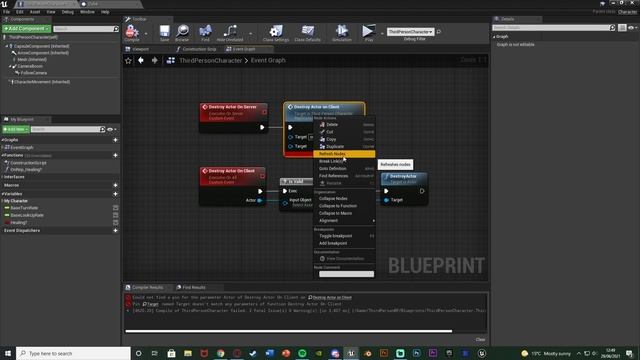The height and width of the screenshot is (360, 640).
Task: Save the blueprint with the Save icon
Action: click(164, 33)
